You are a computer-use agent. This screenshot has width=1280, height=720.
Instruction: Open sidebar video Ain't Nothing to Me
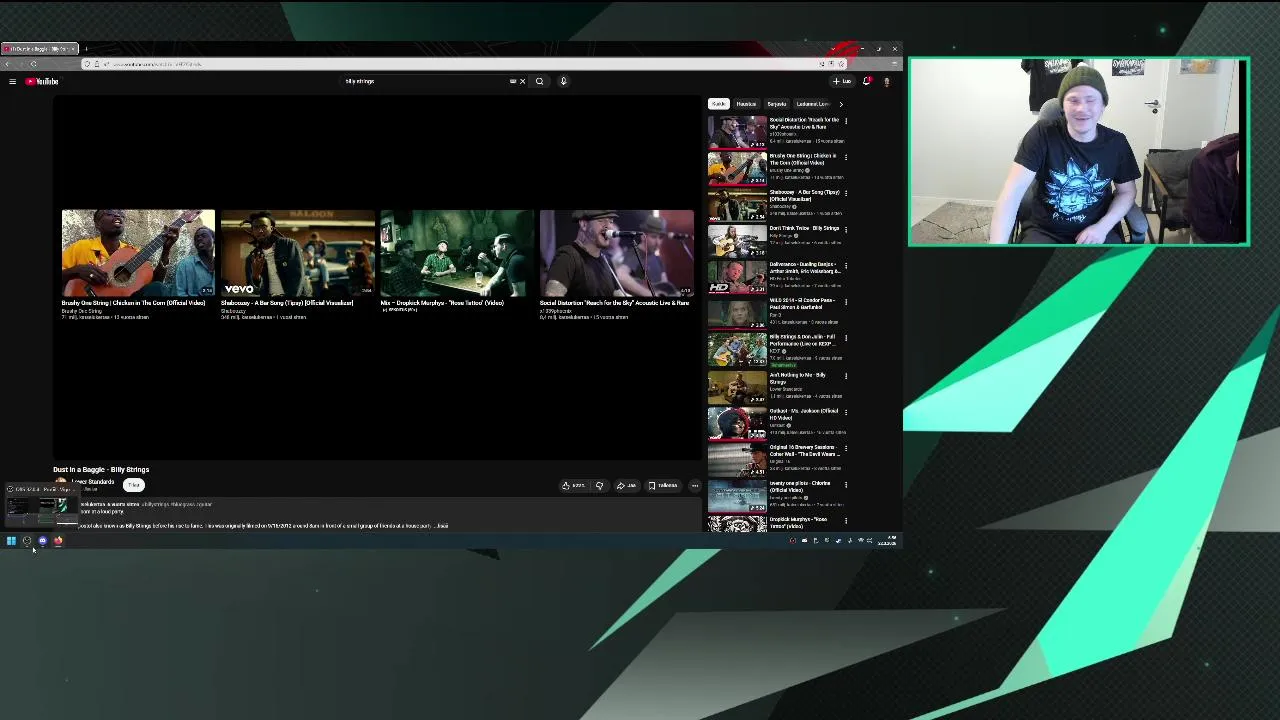pos(737,387)
